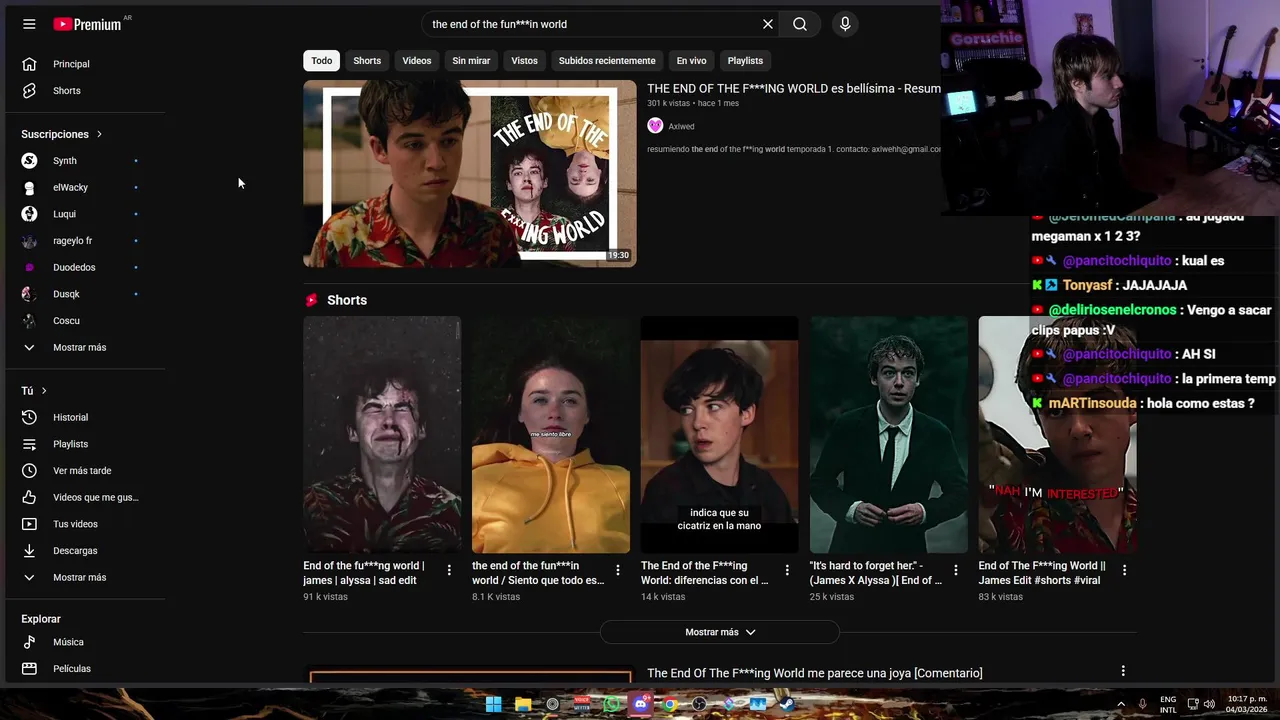Start voice search with microphone
Screen dimensions: 1280x720
(845, 24)
